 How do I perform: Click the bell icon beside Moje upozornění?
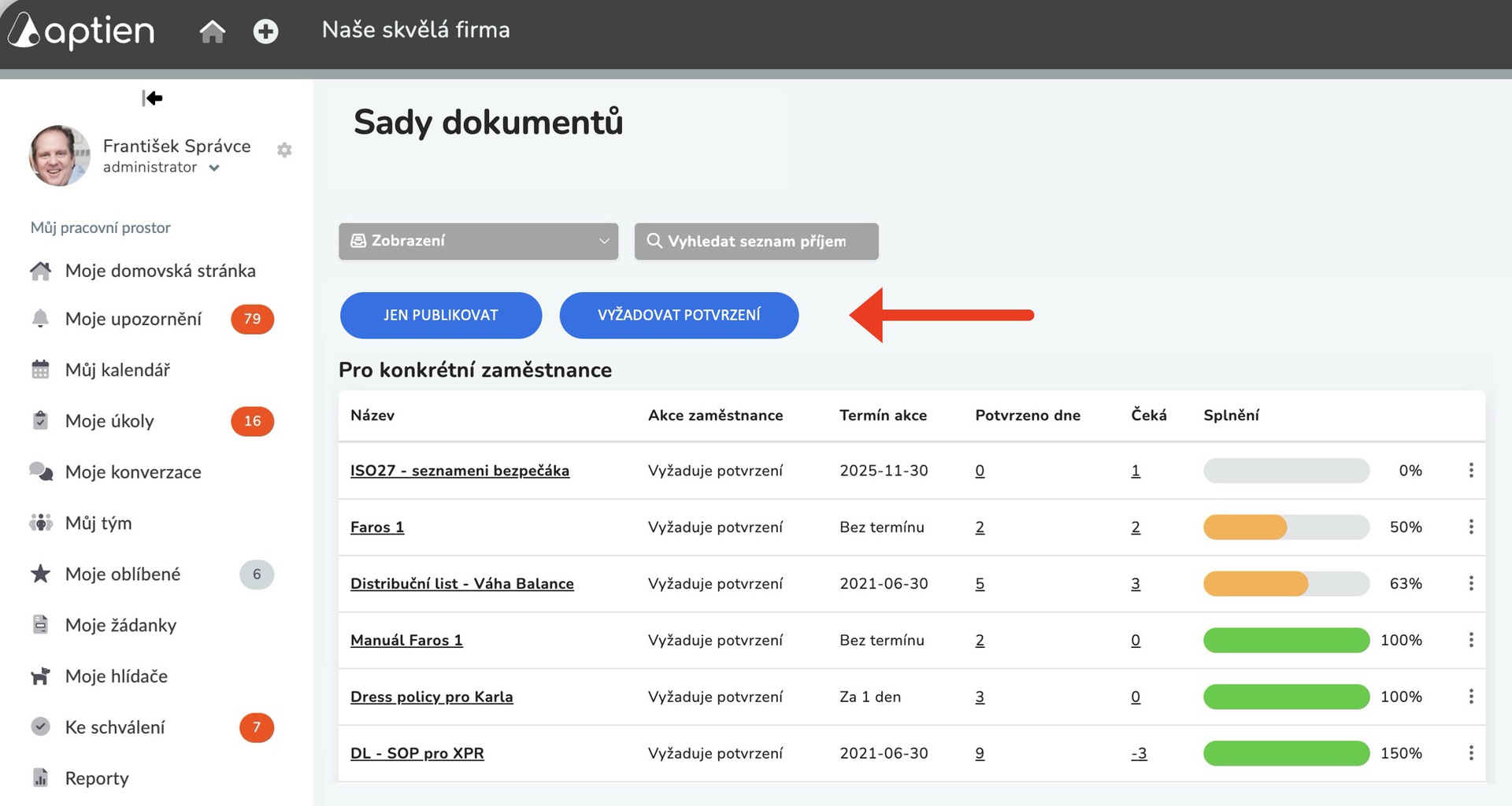click(x=40, y=318)
